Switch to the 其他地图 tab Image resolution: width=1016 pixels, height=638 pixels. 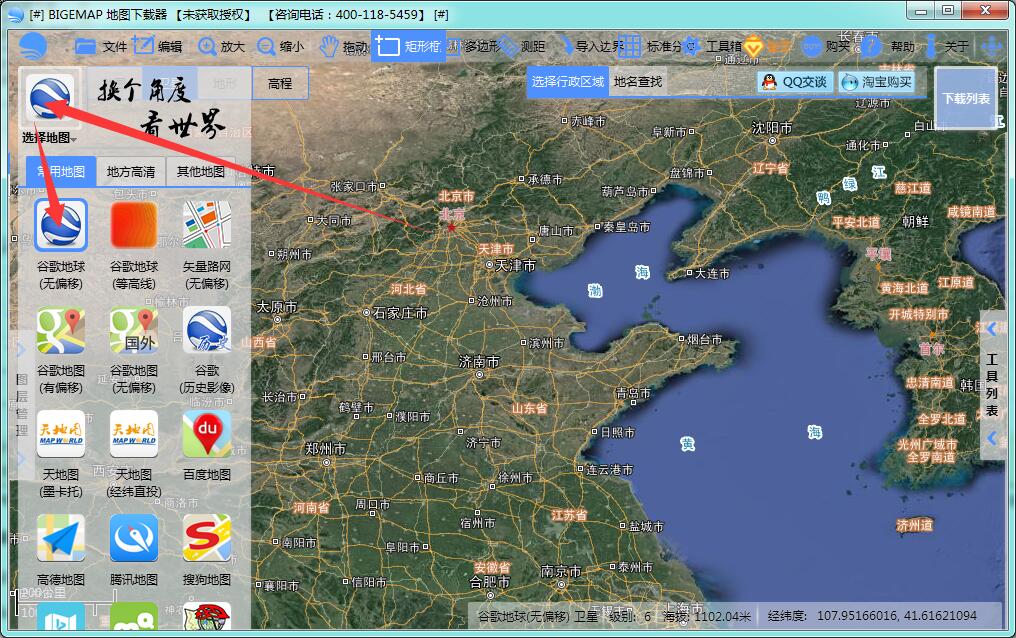pos(200,171)
